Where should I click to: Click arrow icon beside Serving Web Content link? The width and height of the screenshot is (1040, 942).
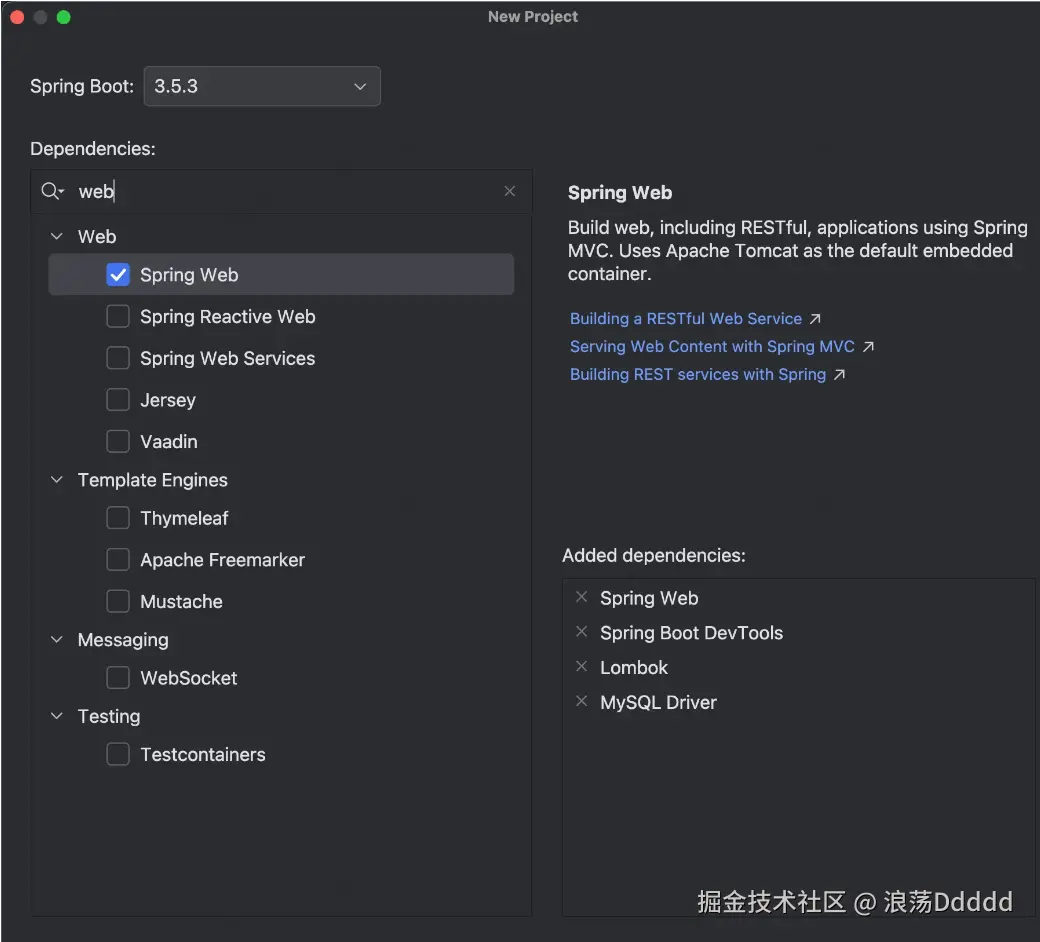coord(868,347)
